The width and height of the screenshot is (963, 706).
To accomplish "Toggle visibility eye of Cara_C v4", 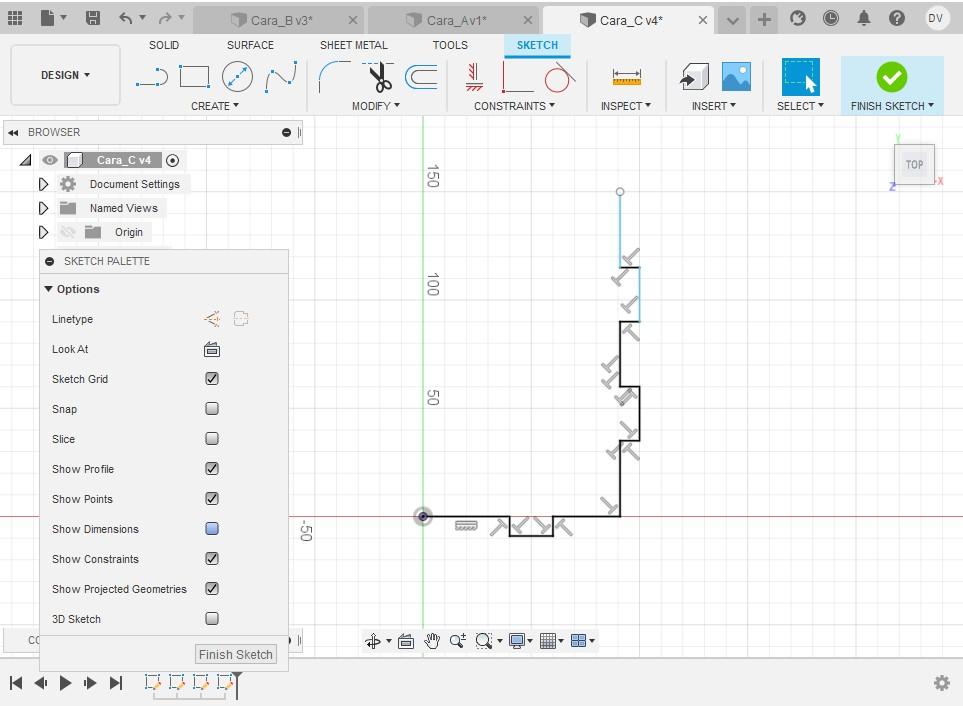I will point(50,160).
